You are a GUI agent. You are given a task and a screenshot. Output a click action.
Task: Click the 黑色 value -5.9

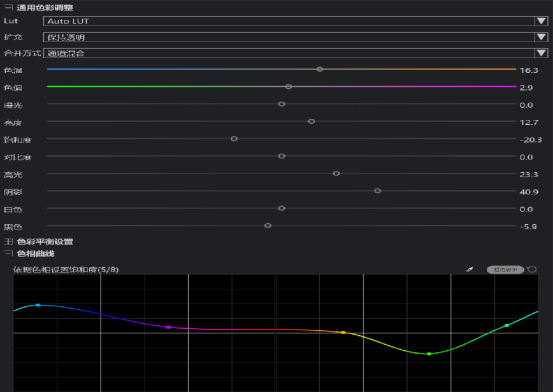pyautogui.click(x=528, y=227)
